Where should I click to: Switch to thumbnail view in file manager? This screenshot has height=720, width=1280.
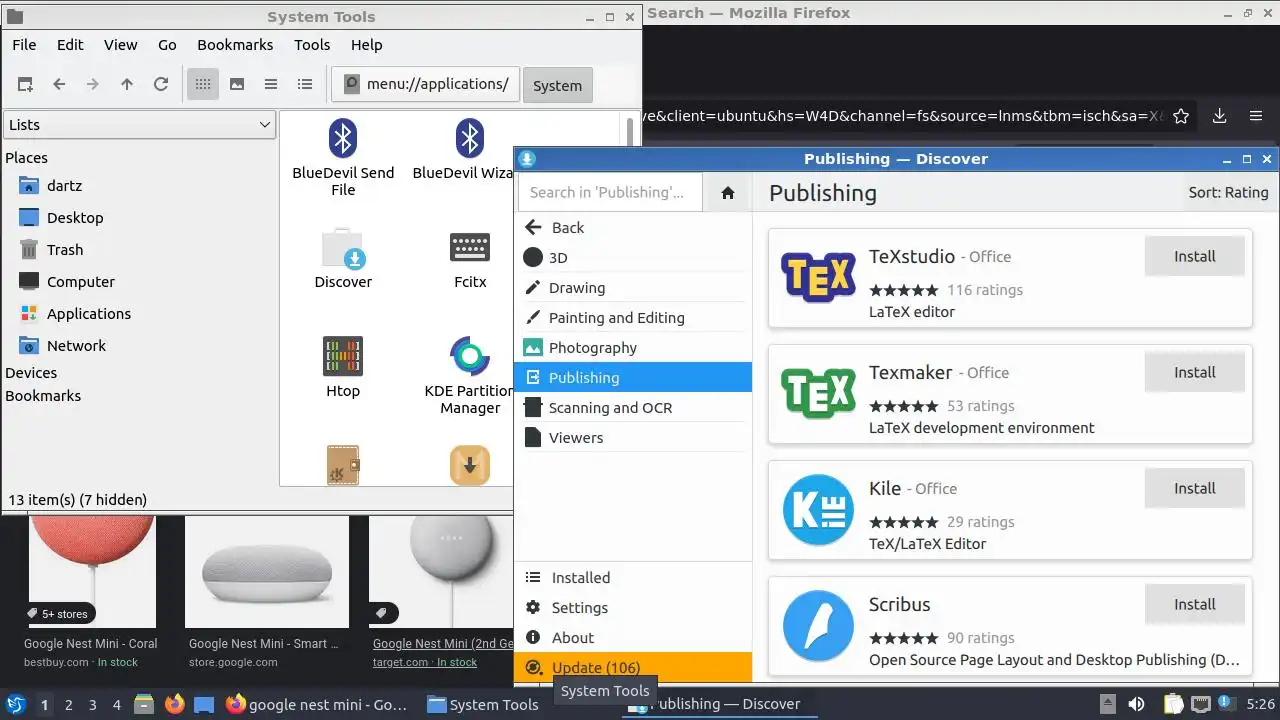(237, 85)
